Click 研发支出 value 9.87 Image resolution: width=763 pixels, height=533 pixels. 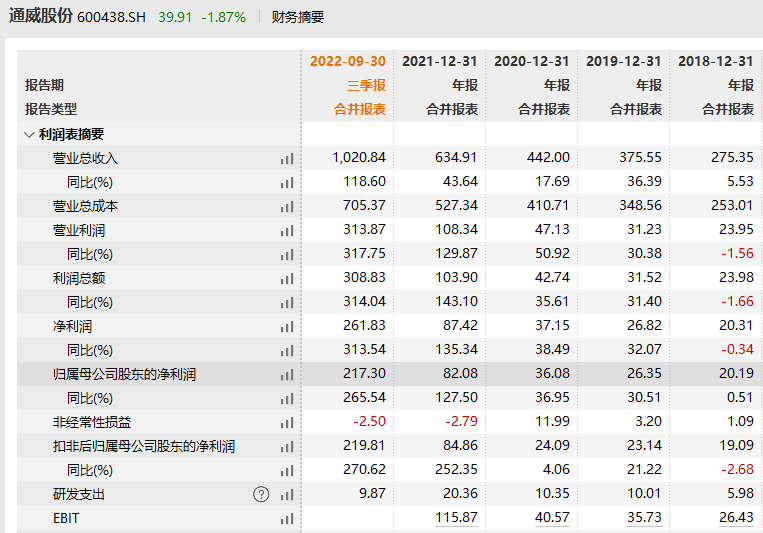pyautogui.click(x=372, y=494)
